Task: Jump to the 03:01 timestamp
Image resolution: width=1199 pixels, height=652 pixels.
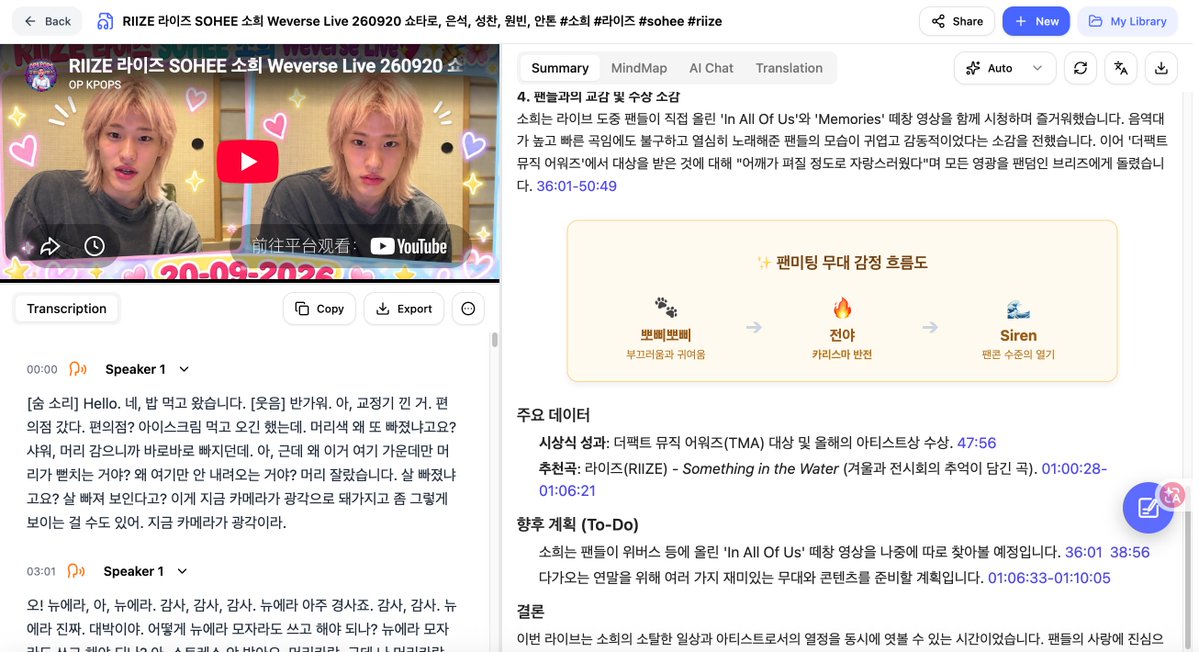Action: (x=41, y=571)
